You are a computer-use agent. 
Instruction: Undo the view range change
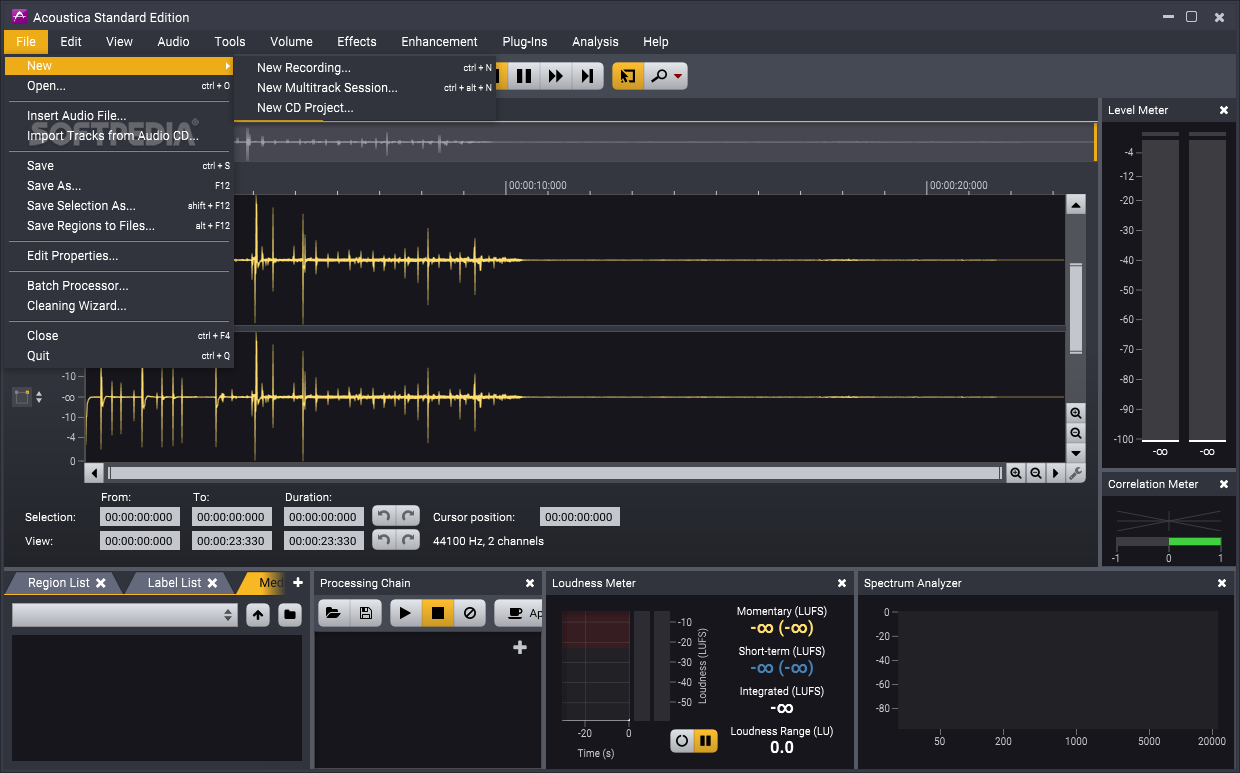pos(383,540)
